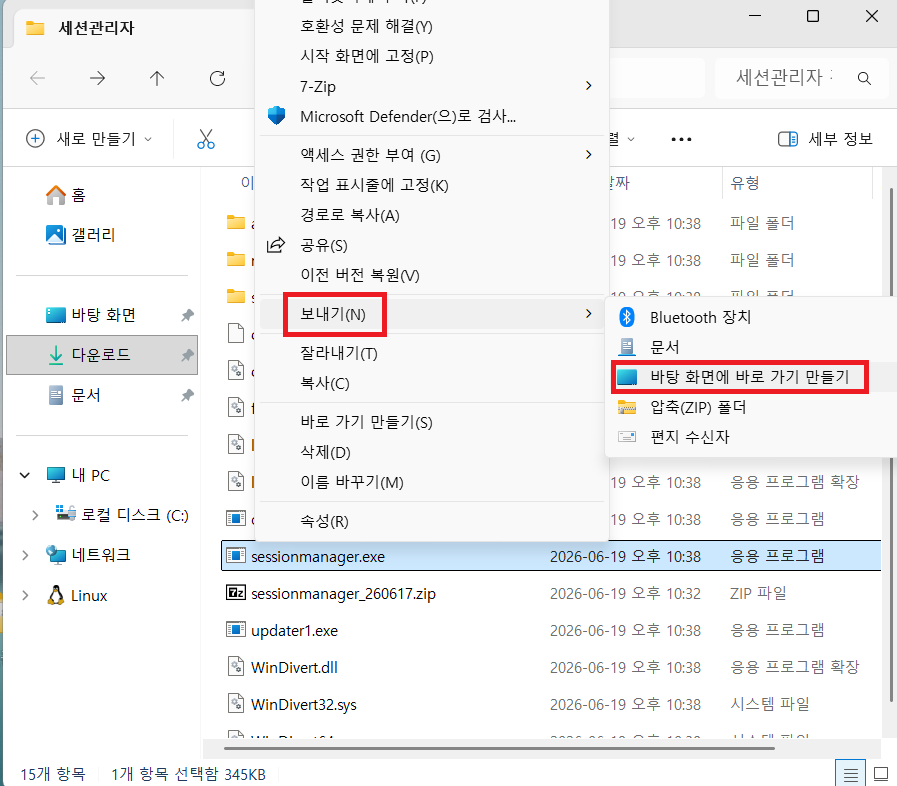The width and height of the screenshot is (897, 786).
Task: Open the 새로 만들기 dropdown
Action: 89,138
